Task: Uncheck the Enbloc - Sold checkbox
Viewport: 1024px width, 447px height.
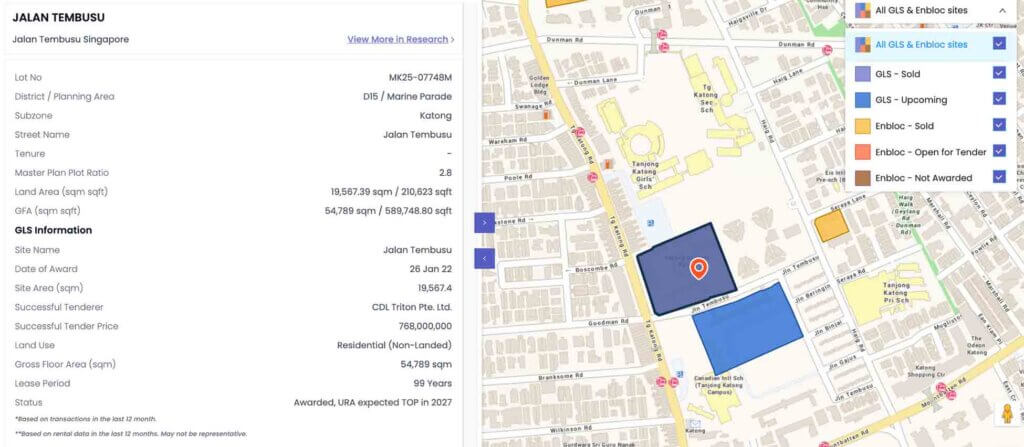Action: pyautogui.click(x=999, y=125)
